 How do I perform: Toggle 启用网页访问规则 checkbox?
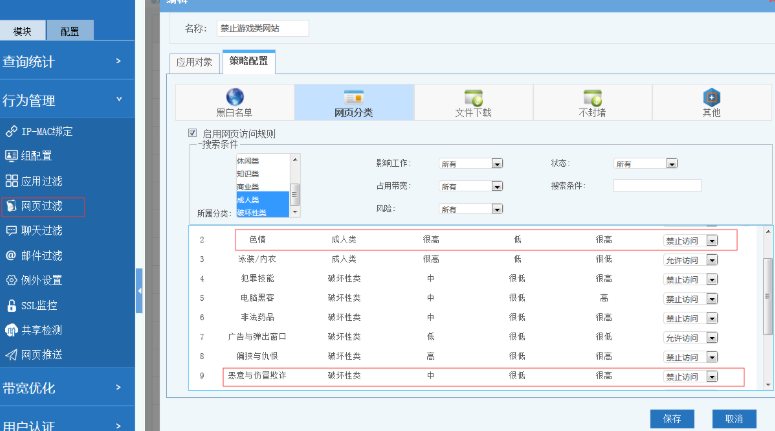point(193,133)
